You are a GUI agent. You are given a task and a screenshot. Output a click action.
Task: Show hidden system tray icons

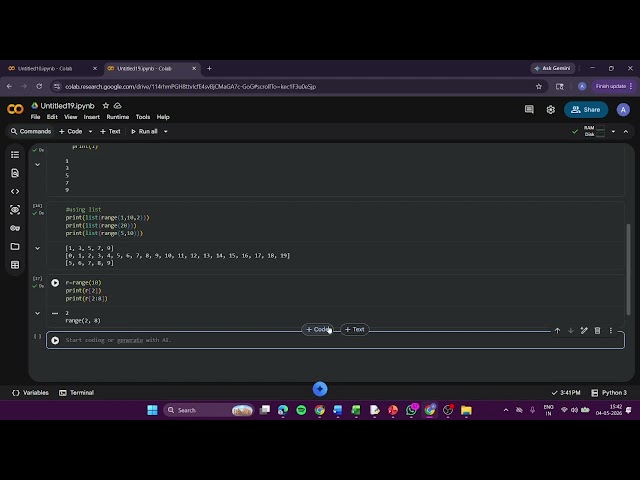point(506,410)
